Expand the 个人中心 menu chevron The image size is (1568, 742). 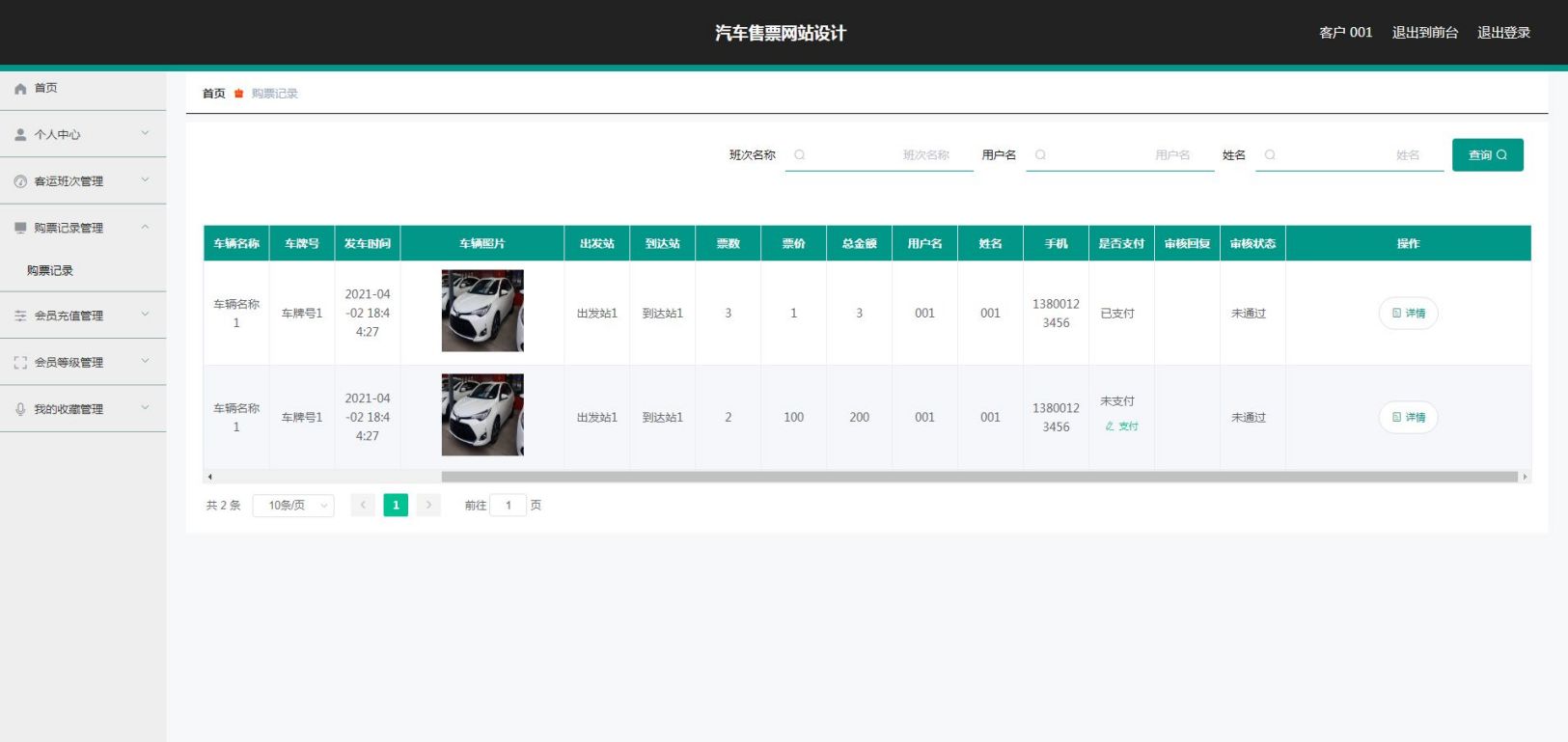pos(145,133)
